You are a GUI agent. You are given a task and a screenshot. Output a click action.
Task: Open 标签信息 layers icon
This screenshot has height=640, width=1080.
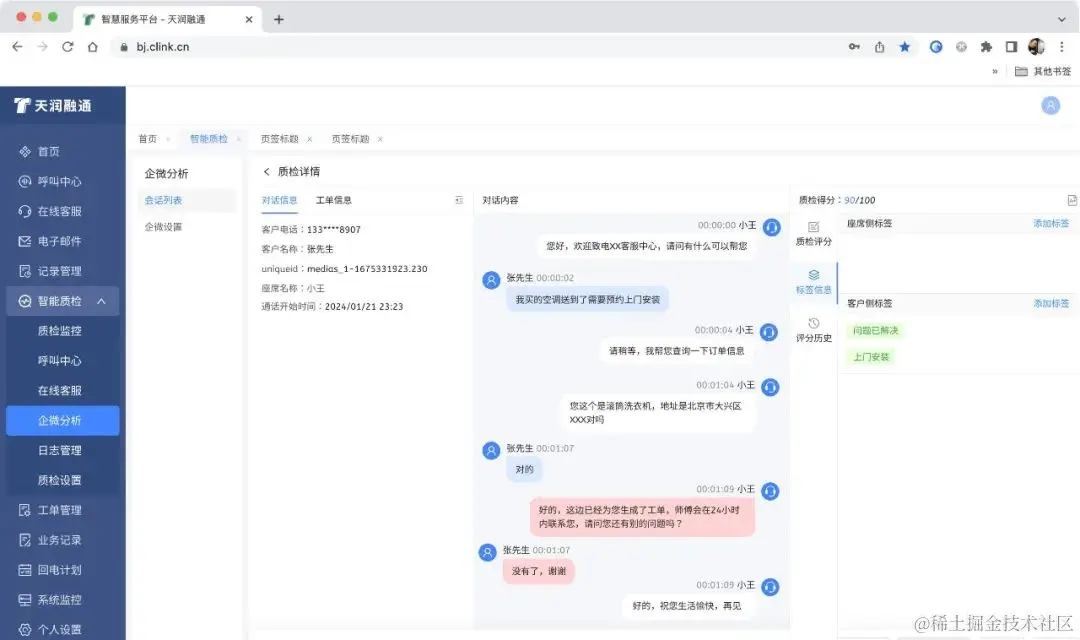[x=813, y=275]
